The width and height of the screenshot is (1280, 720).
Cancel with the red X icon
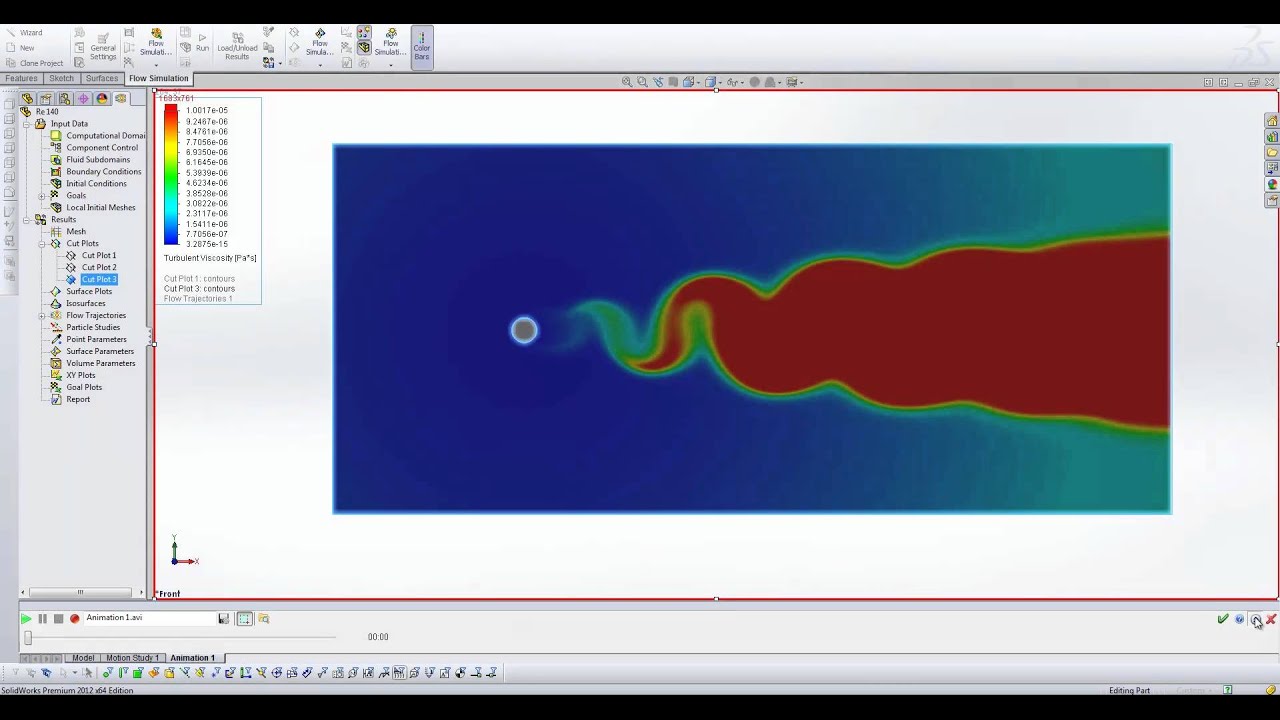point(1271,619)
